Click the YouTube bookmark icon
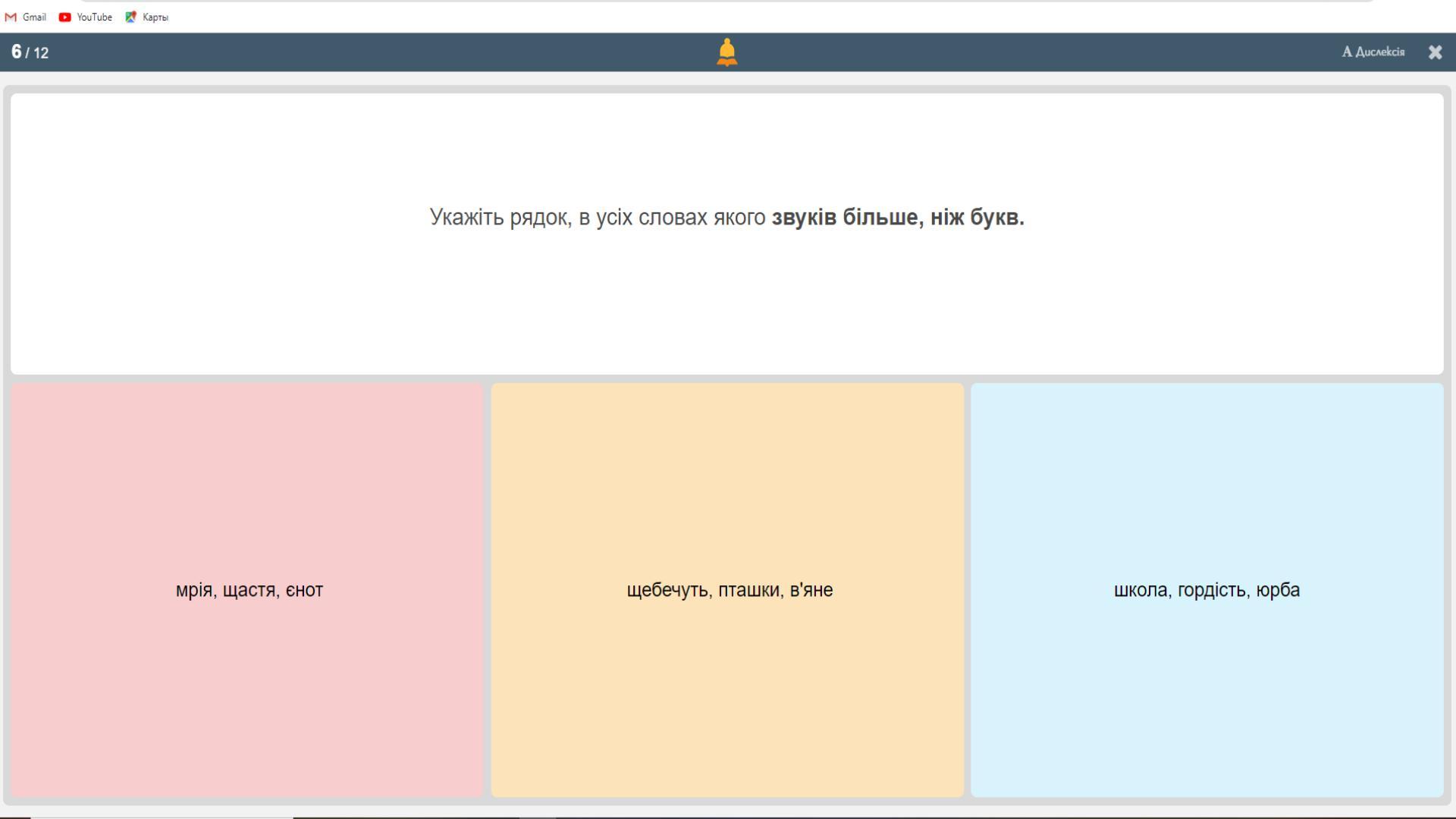The image size is (1456, 819). [x=65, y=17]
